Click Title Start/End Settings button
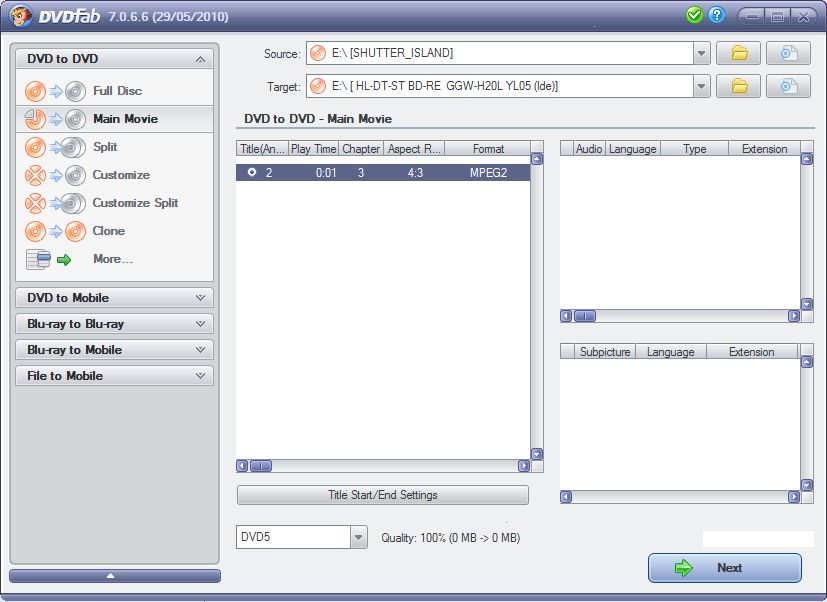Viewport: 827px width, 602px height. click(383, 495)
